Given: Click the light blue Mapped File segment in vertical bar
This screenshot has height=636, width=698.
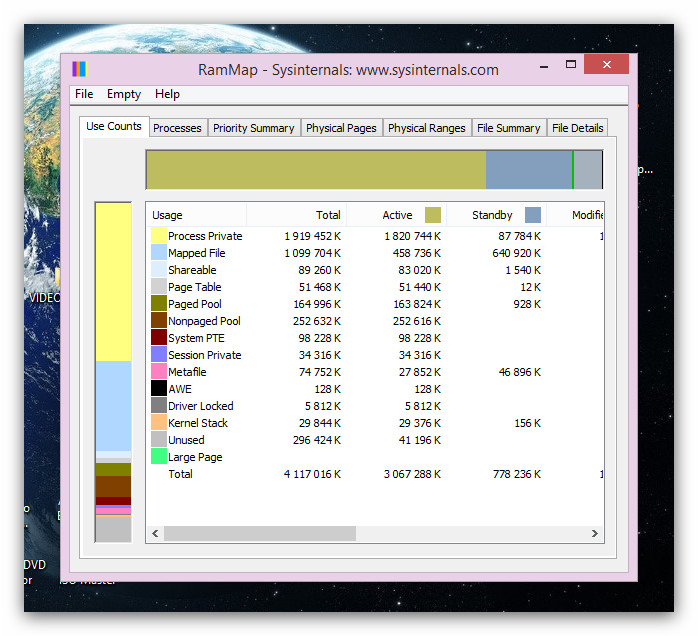Looking at the screenshot, I should tap(114, 406).
